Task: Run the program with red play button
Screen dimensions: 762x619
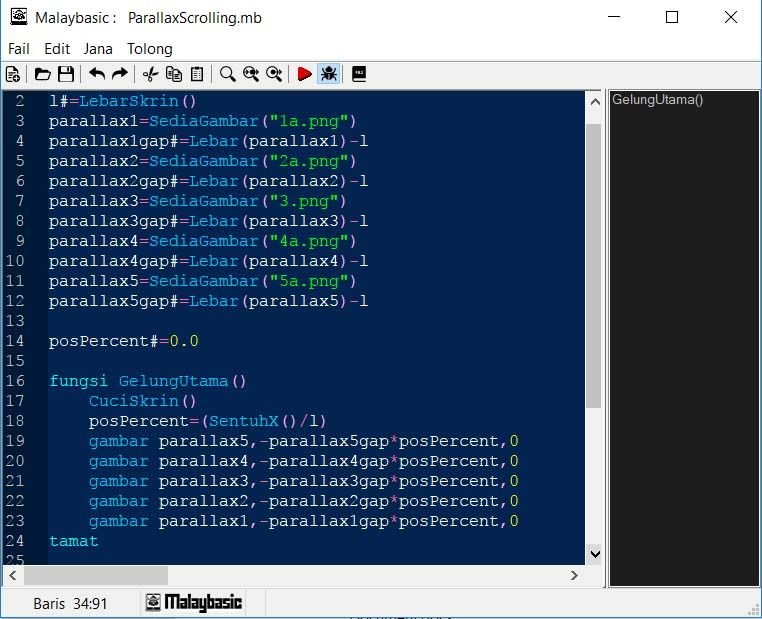Action: (305, 74)
